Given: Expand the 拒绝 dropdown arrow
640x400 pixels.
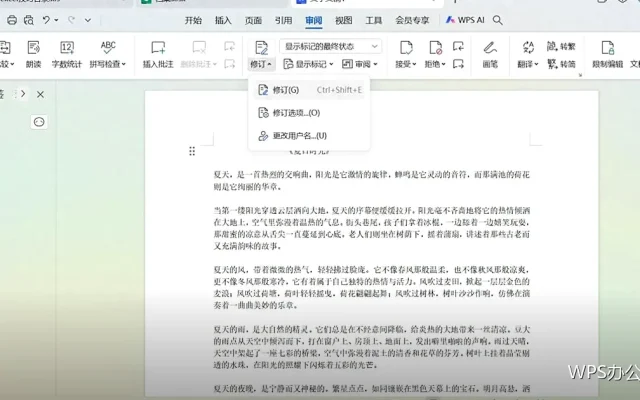Looking at the screenshot, I should [443, 64].
